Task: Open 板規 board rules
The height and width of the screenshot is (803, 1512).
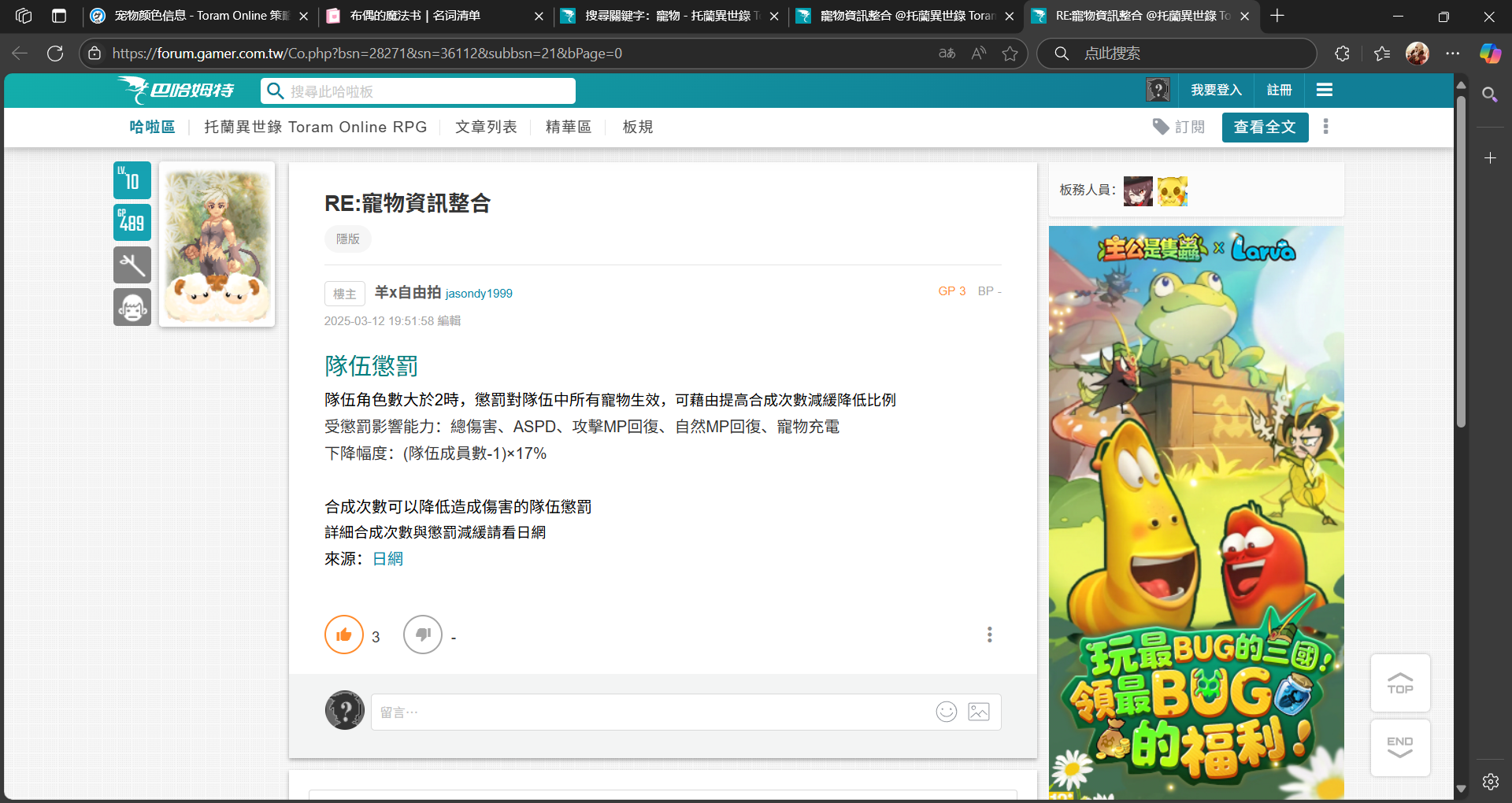Action: [x=637, y=127]
